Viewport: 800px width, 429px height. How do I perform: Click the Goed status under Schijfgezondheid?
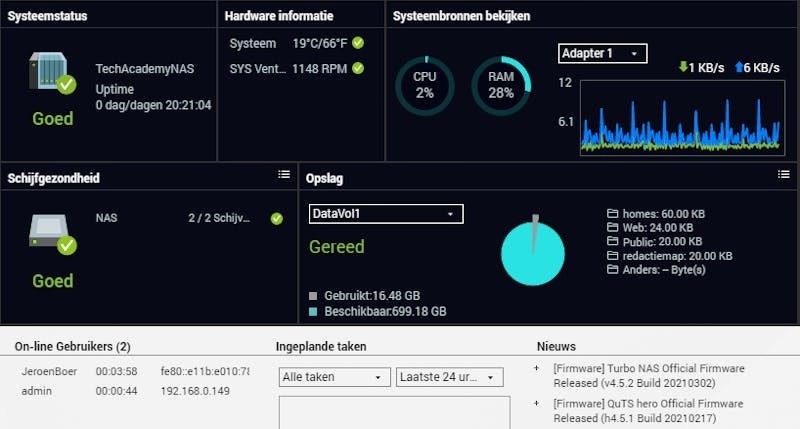(53, 281)
